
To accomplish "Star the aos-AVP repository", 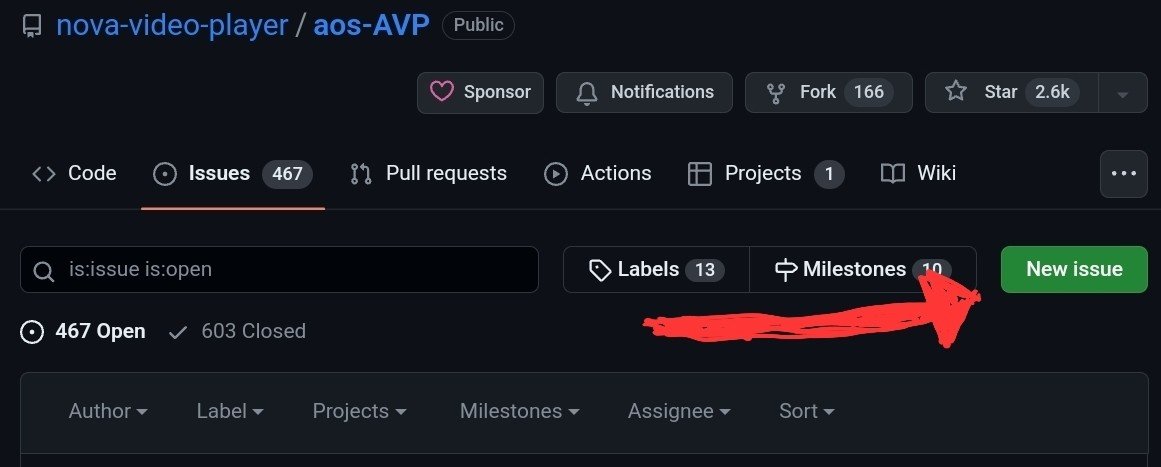I will (1011, 92).
